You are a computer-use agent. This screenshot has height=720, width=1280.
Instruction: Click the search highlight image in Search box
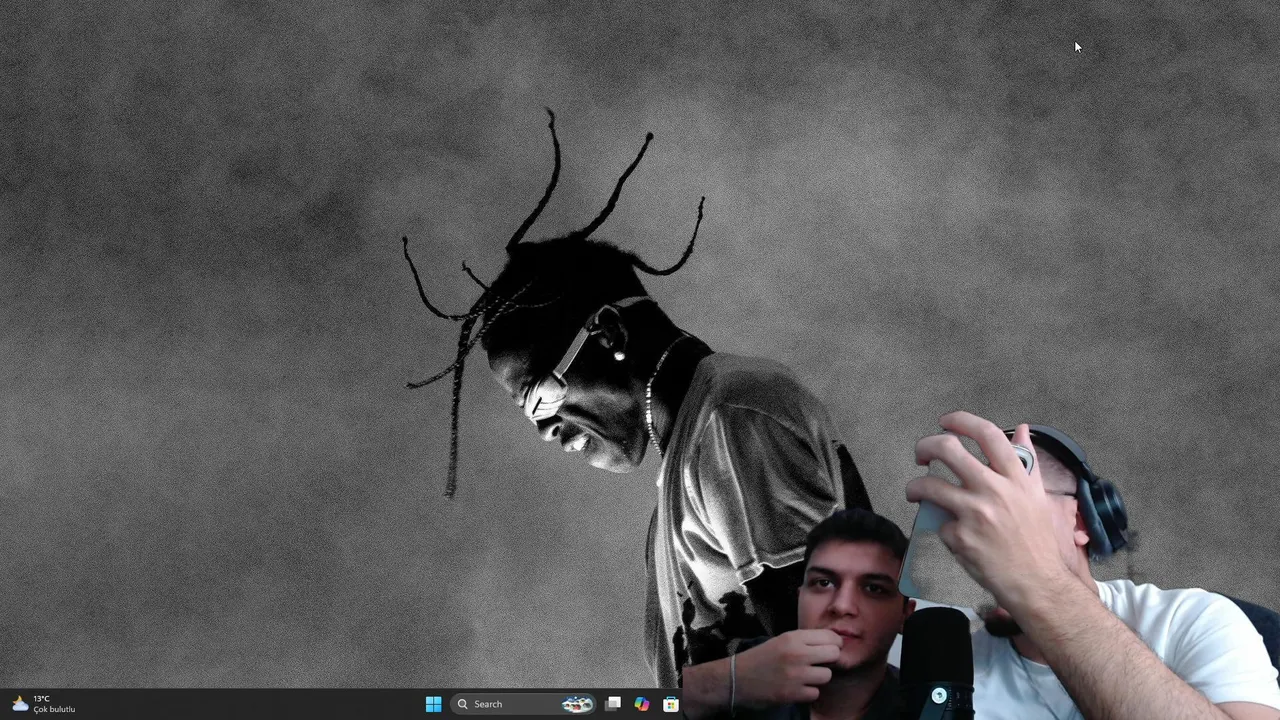[x=577, y=704]
